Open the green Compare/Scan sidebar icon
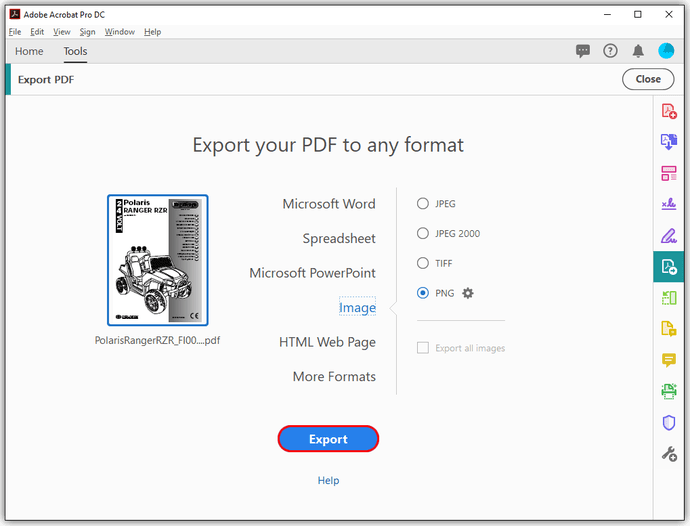 pos(669,298)
